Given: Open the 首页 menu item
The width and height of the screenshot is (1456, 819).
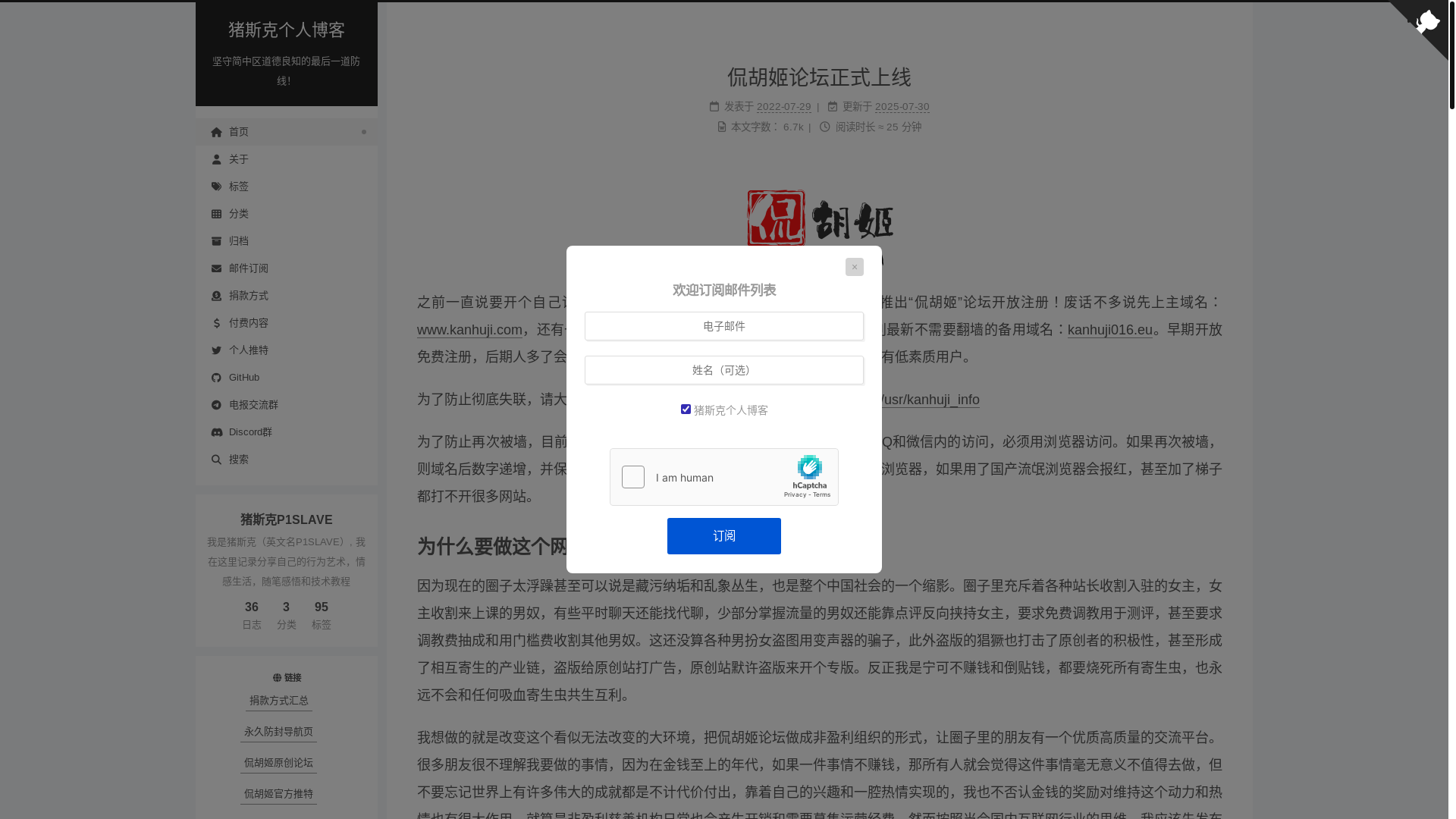Looking at the screenshot, I should [x=287, y=132].
